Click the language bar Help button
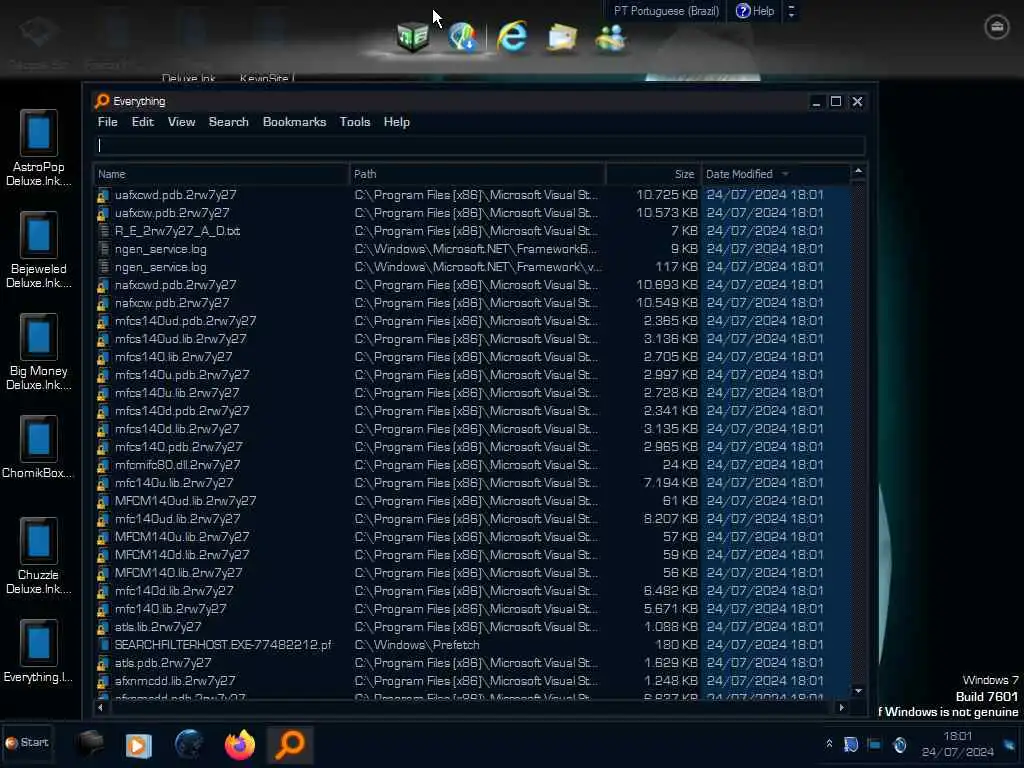 (x=755, y=11)
